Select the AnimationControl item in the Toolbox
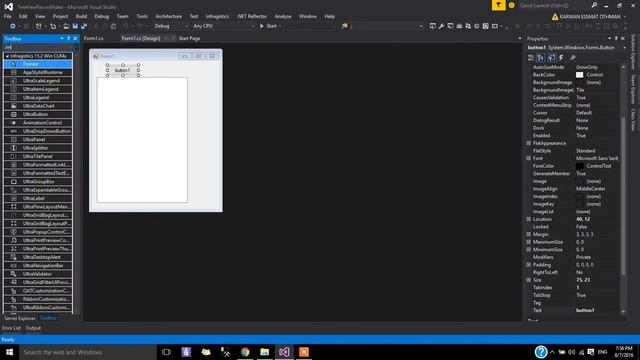 tap(38, 123)
